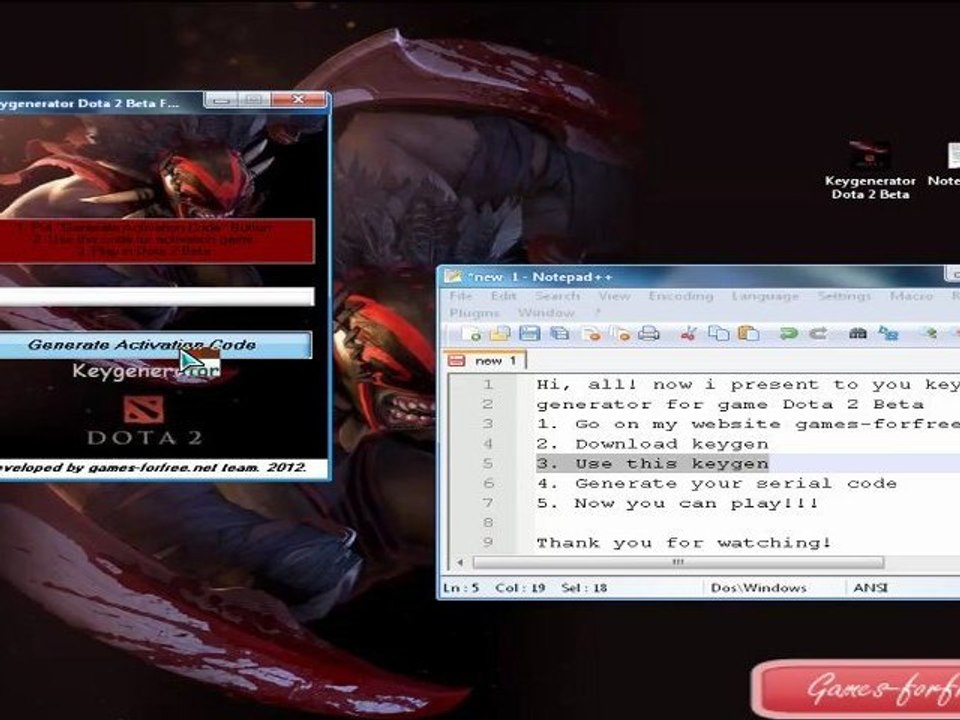Click line '4. Generate your serial code'
Viewport: 960px width, 720px height.
click(716, 483)
